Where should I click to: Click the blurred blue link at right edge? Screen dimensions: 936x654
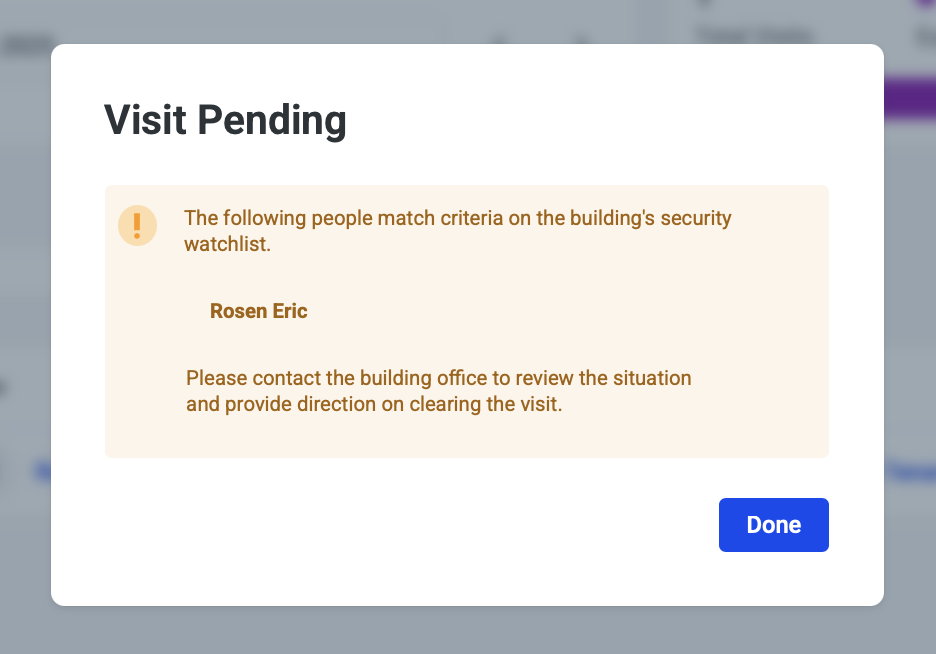[x=911, y=472]
